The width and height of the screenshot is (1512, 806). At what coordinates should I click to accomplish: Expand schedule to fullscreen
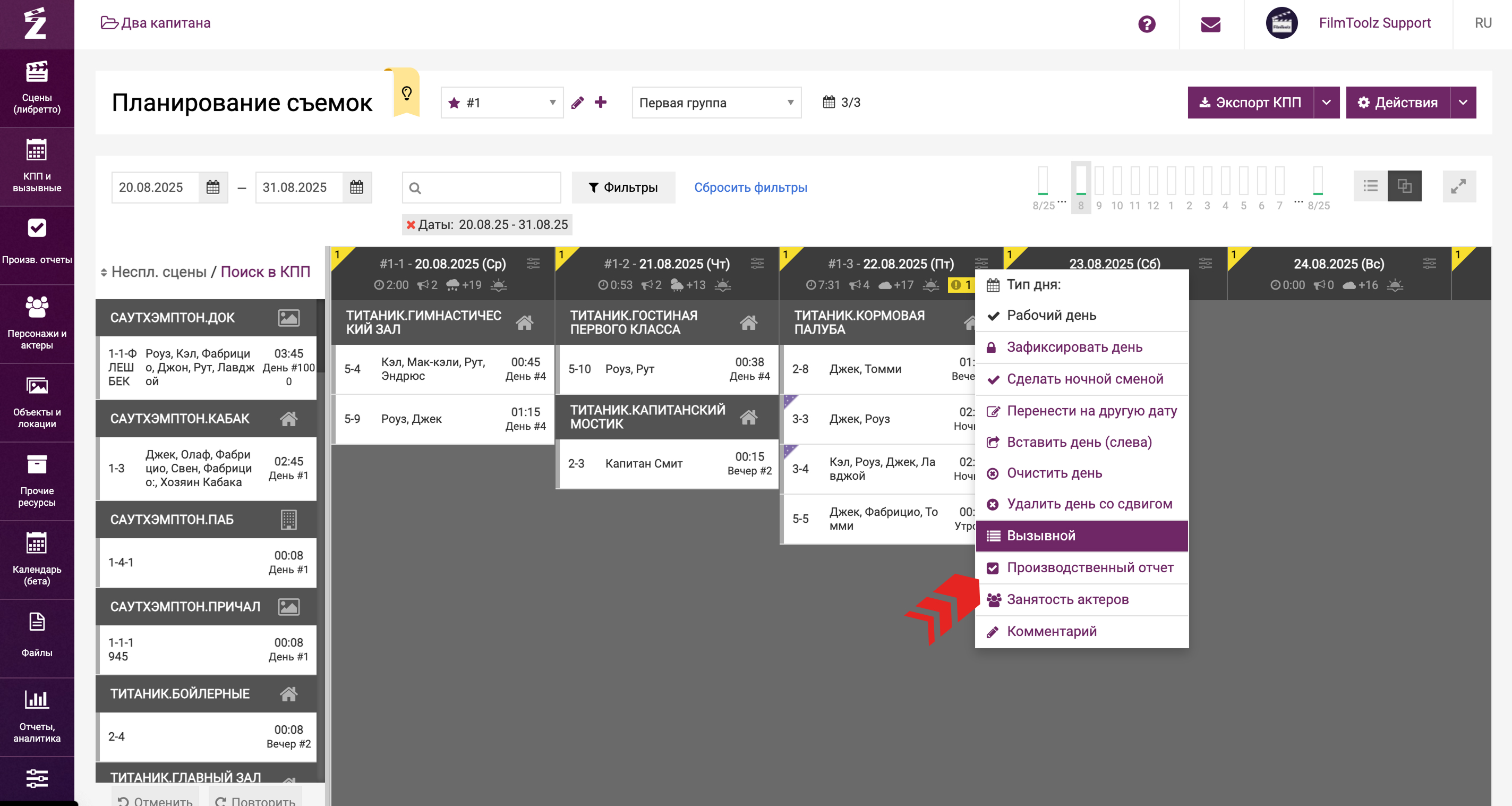1458,186
